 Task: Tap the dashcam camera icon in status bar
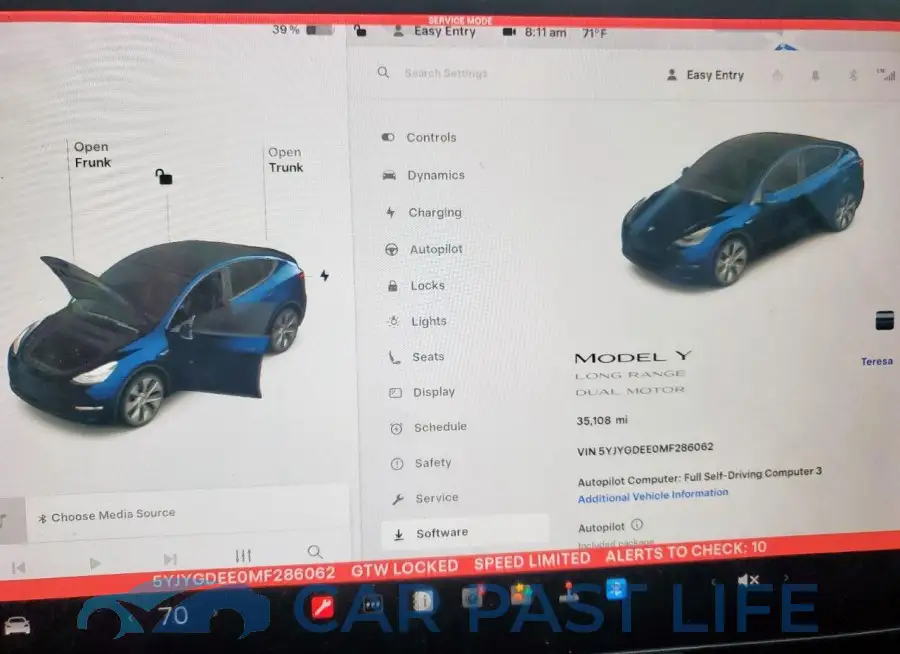[x=509, y=32]
